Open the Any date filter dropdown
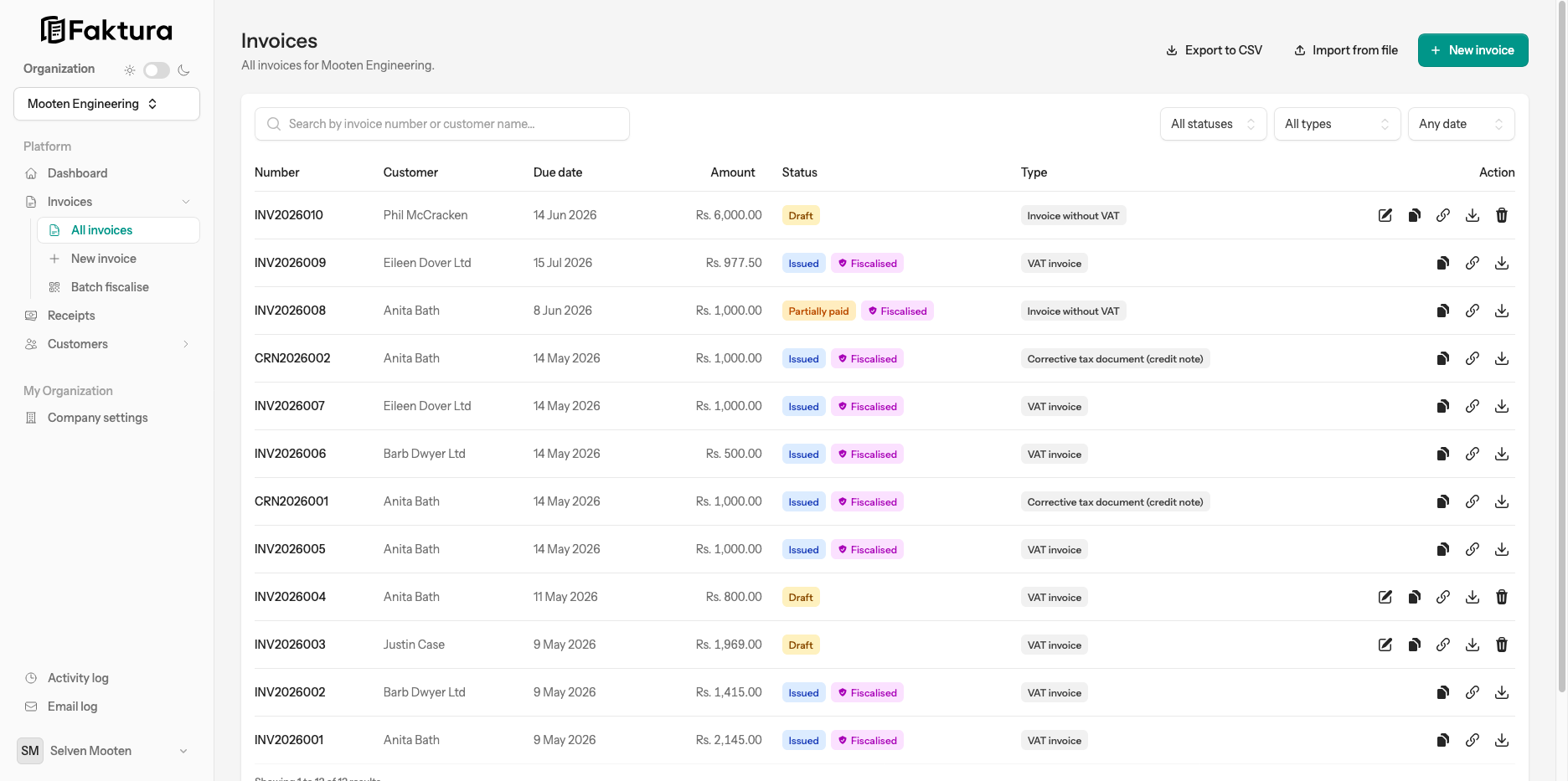1568x781 pixels. 1461,124
